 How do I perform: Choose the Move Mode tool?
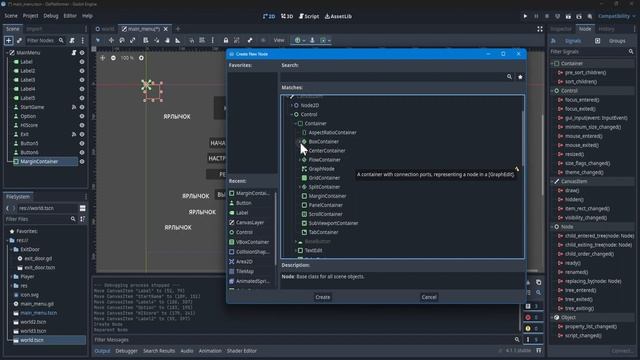pyautogui.click(x=111, y=40)
